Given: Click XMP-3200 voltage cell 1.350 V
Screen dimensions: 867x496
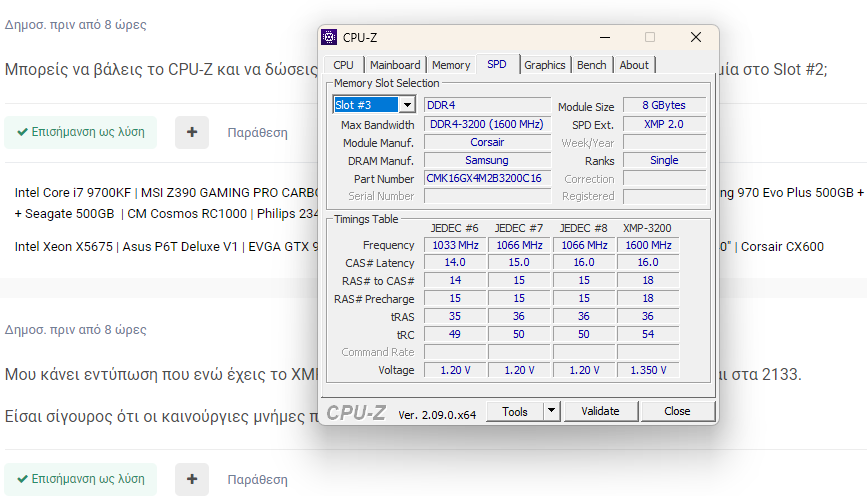Looking at the screenshot, I should pos(648,370).
